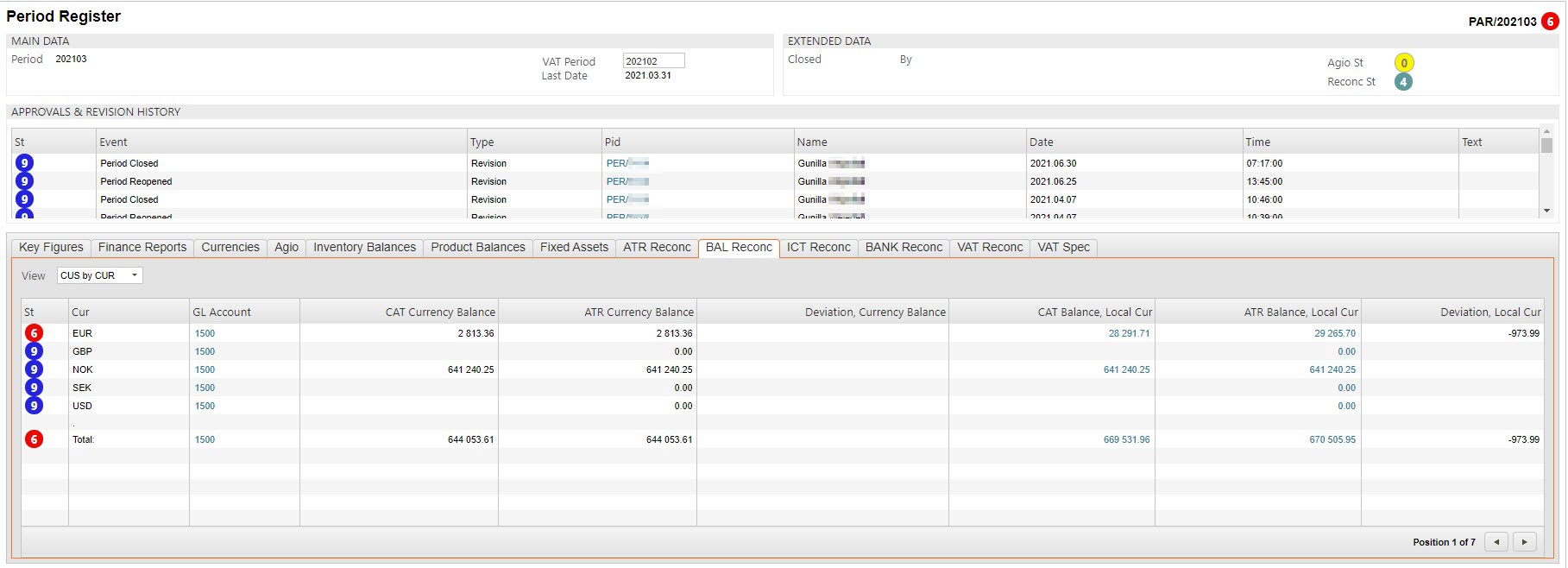The image size is (1568, 568).
Task: Open the View dropdown showing CUS by CUR
Action: (x=99, y=275)
